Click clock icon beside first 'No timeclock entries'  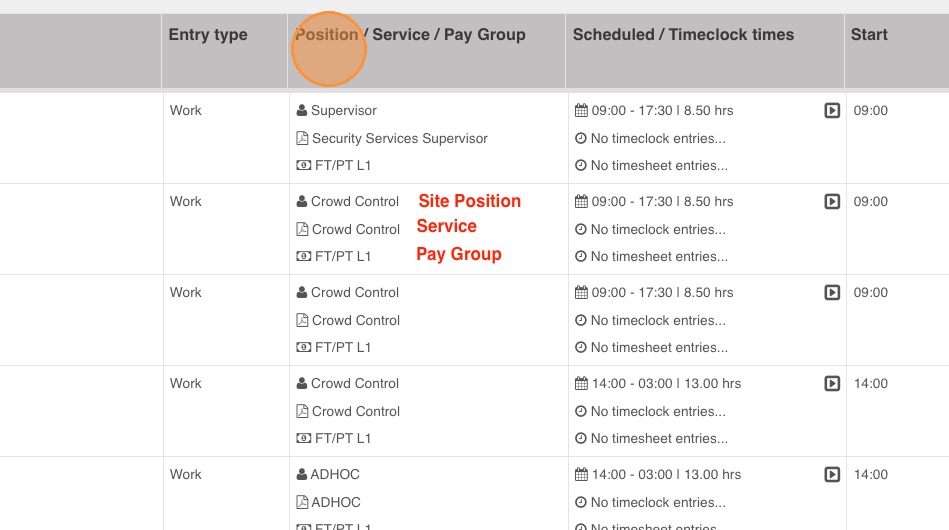pos(581,139)
